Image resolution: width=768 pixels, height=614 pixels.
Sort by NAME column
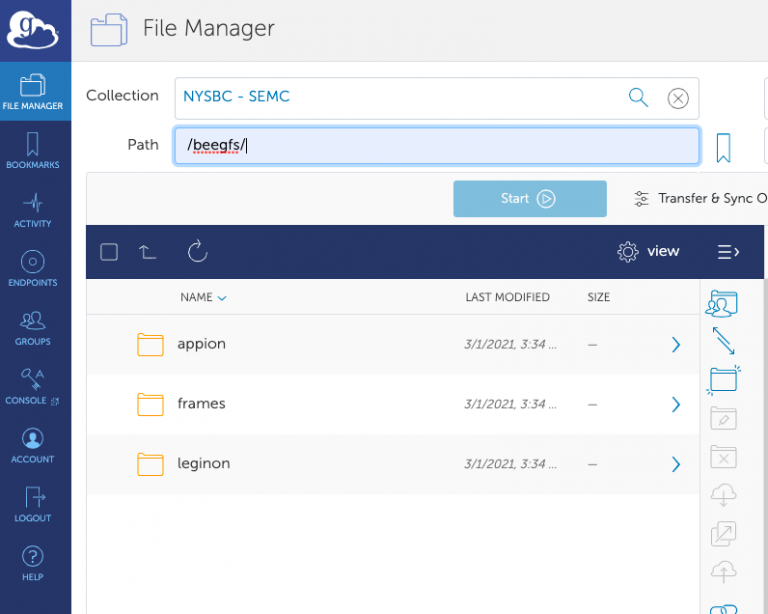[x=203, y=297]
